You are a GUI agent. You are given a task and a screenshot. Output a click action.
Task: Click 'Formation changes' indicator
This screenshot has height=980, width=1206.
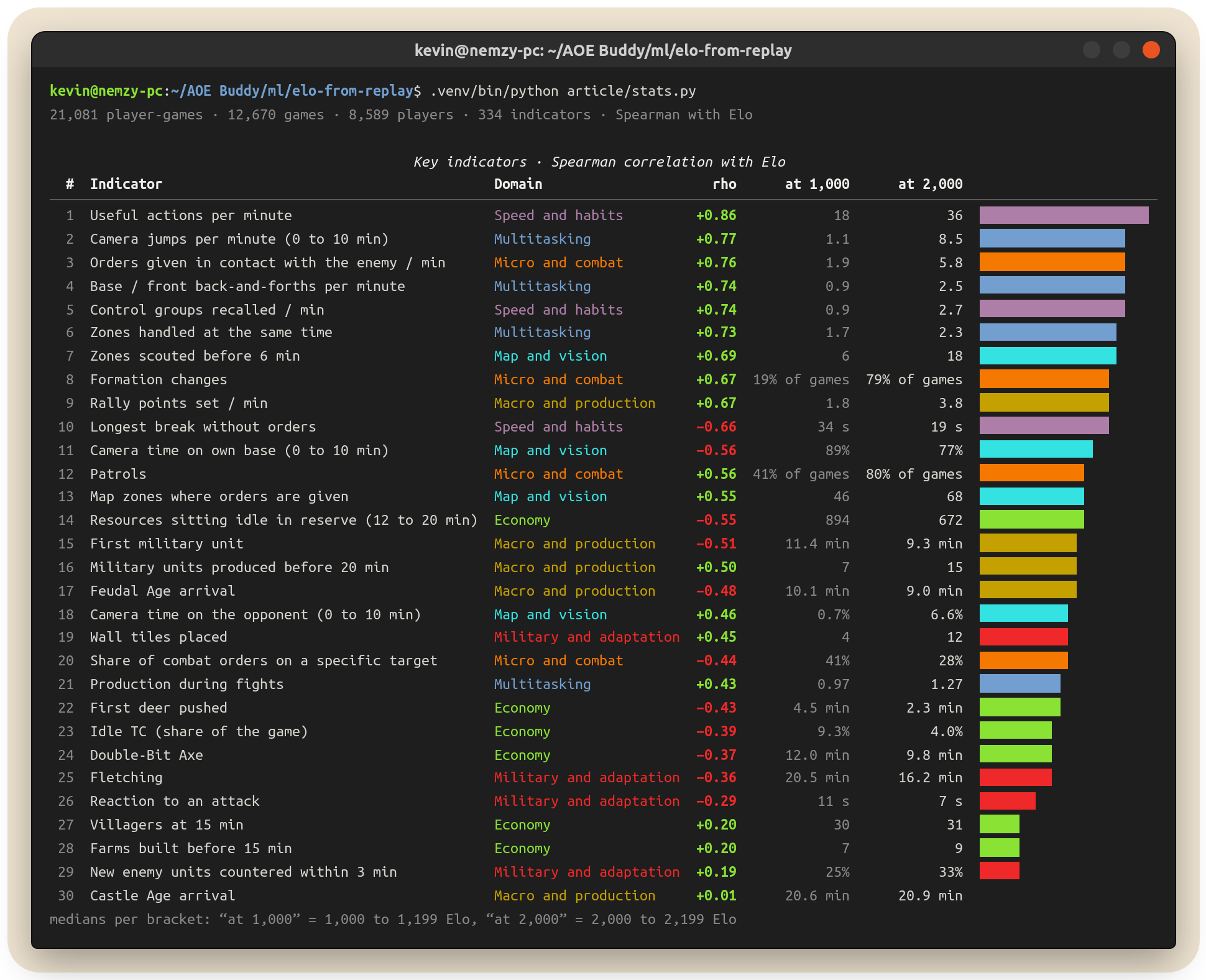tap(159, 379)
